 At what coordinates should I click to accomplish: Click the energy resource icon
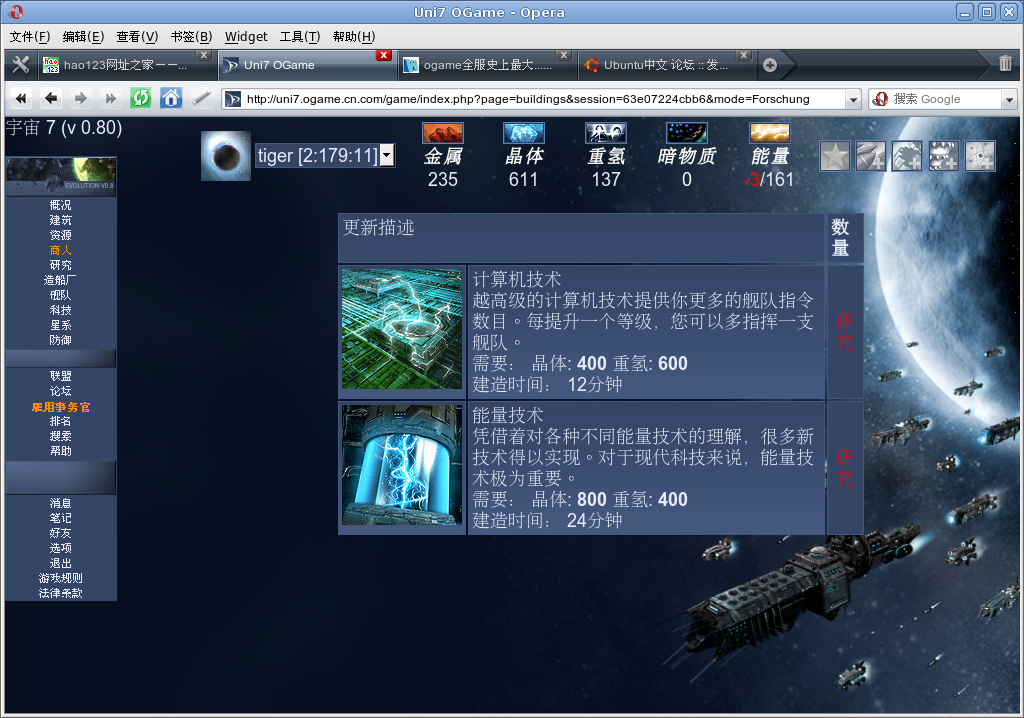click(769, 133)
